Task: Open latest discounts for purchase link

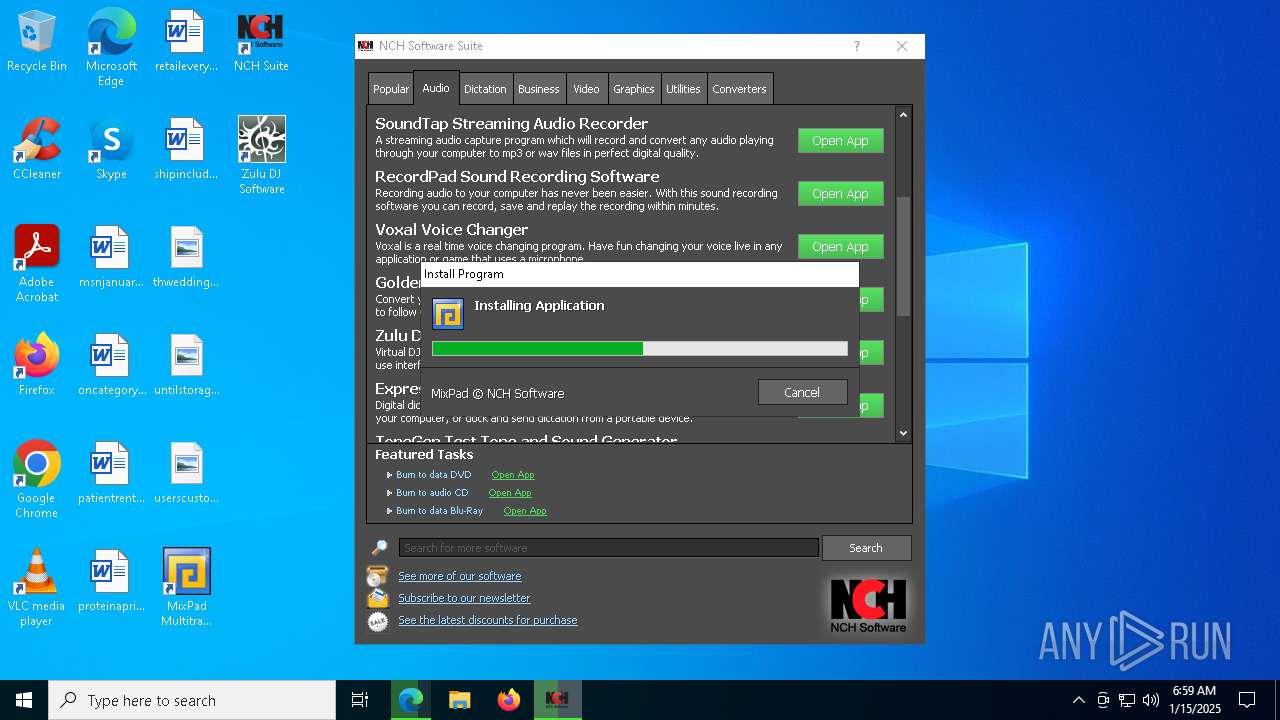Action: point(487,620)
